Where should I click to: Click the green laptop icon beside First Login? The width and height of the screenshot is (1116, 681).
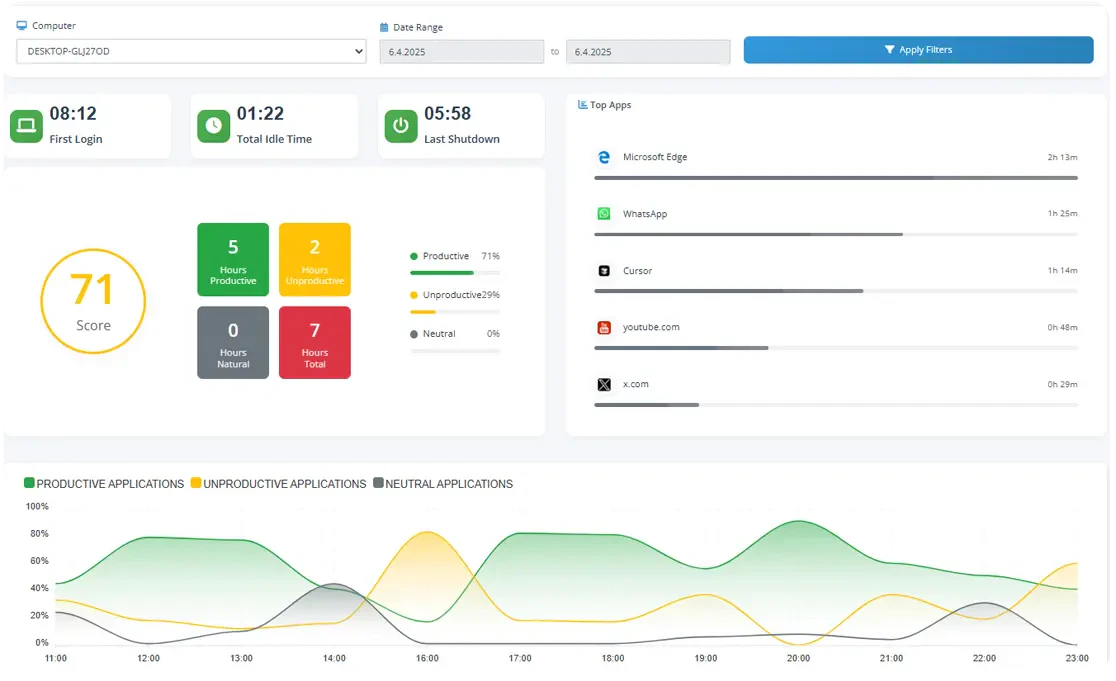coord(26,127)
